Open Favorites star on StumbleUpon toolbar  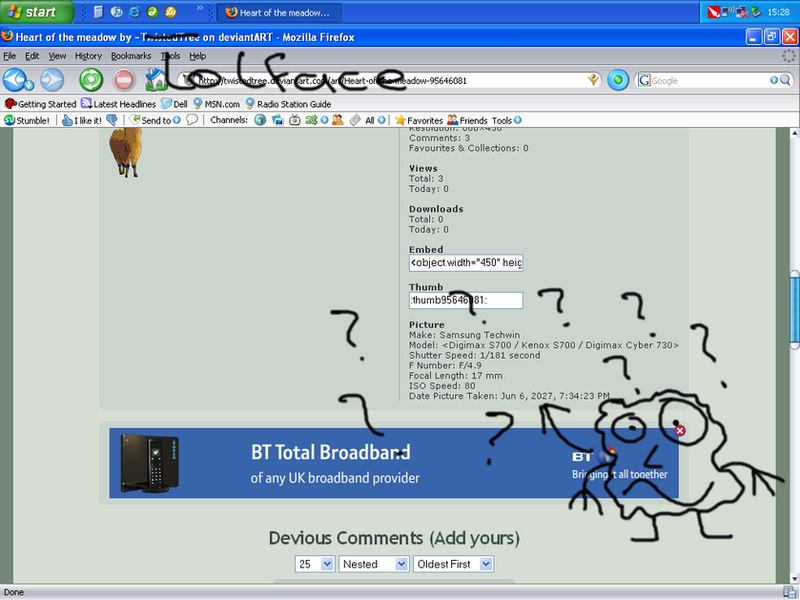[x=419, y=120]
